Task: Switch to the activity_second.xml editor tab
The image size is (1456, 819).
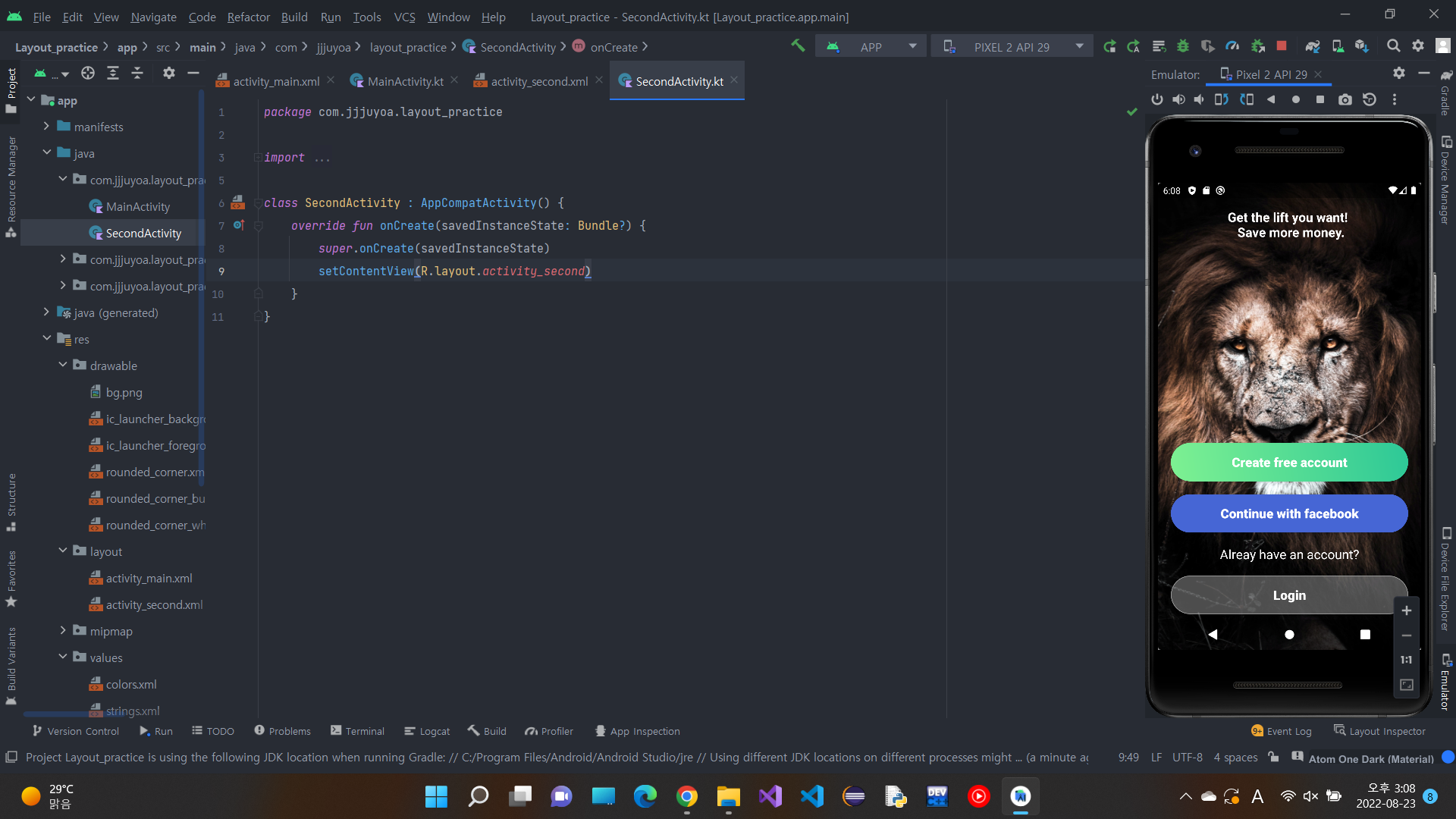Action: (x=538, y=81)
